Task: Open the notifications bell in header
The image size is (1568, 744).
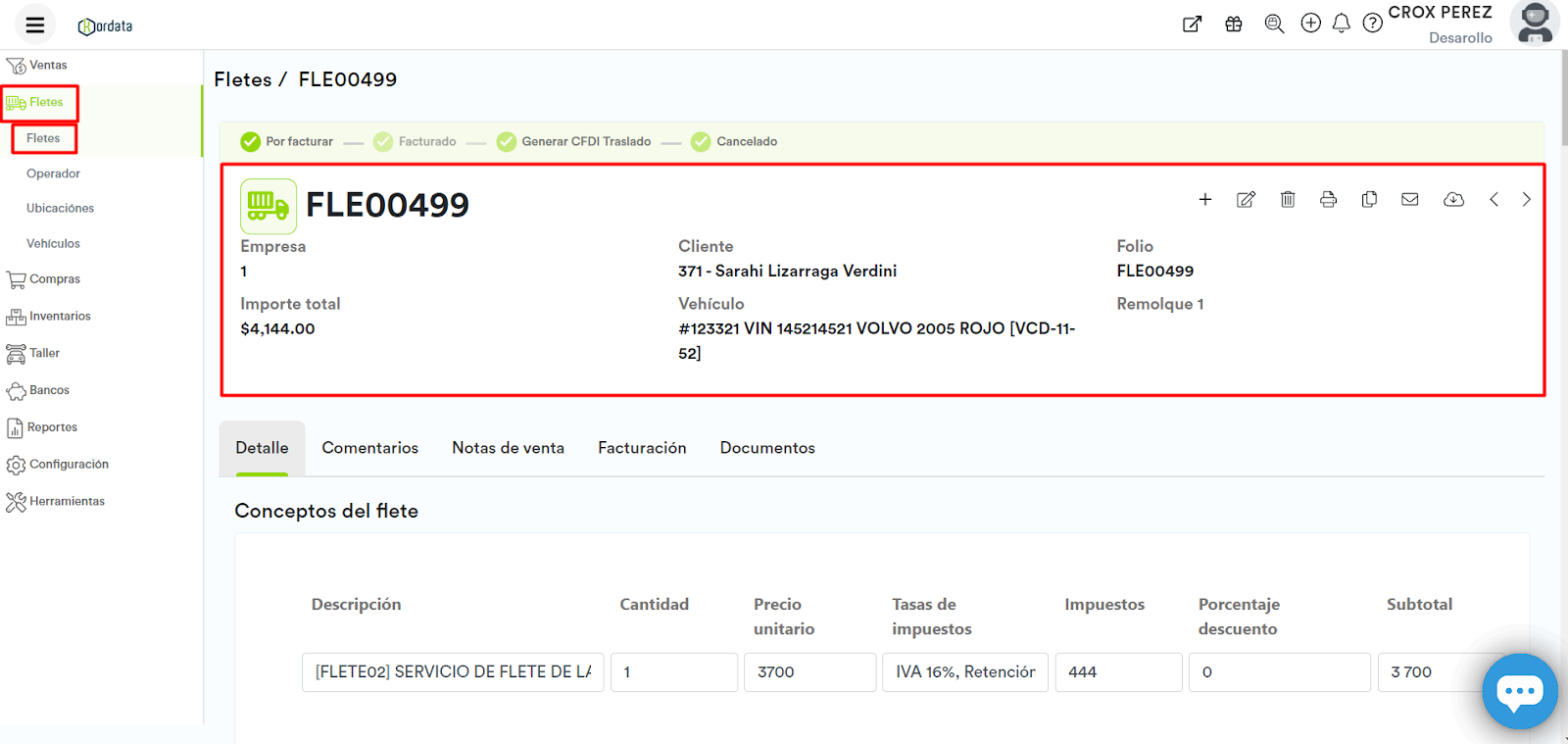Action: (1342, 24)
